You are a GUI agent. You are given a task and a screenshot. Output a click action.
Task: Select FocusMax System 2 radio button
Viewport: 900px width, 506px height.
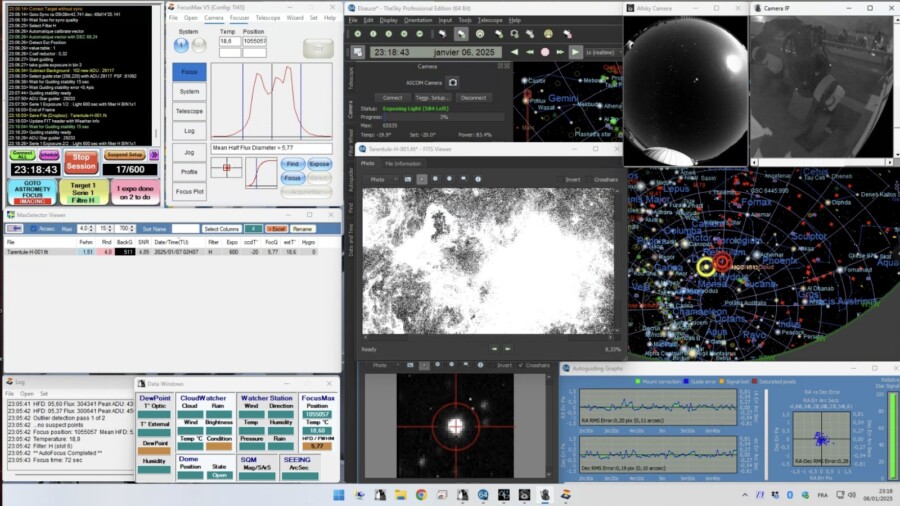199,45
